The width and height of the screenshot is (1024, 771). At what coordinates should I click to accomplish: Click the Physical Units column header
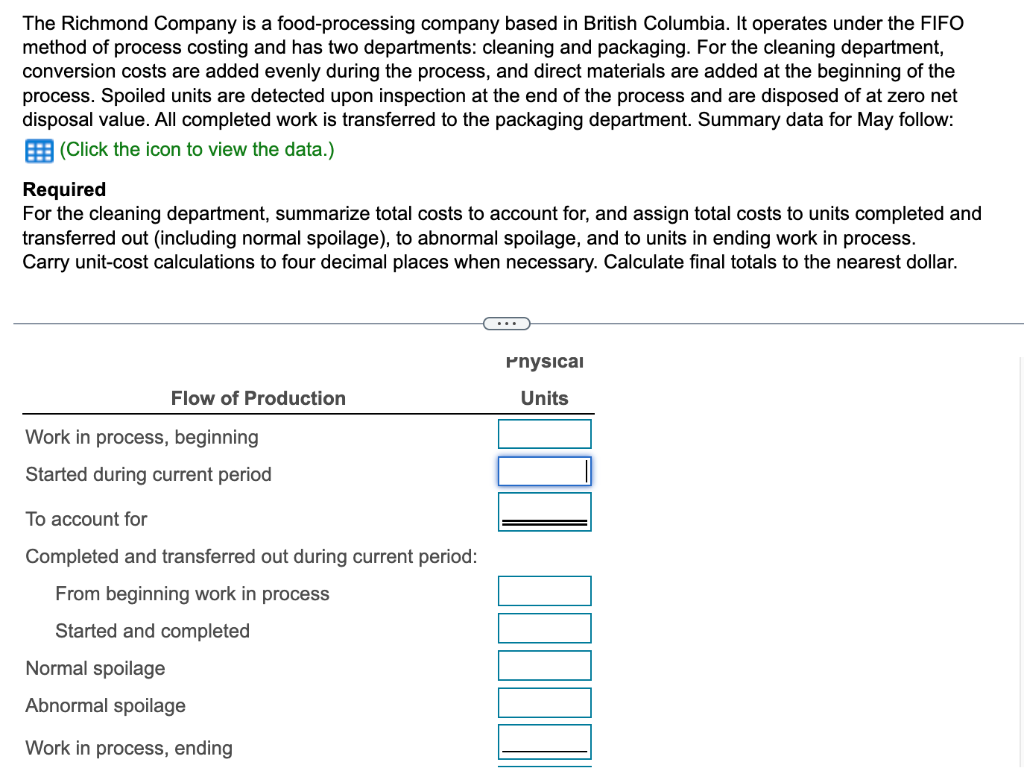[x=544, y=380]
